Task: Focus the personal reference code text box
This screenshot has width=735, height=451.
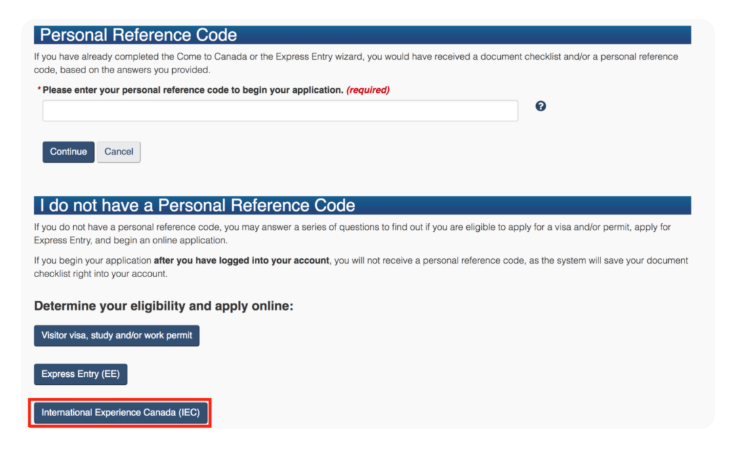Action: [x=280, y=111]
